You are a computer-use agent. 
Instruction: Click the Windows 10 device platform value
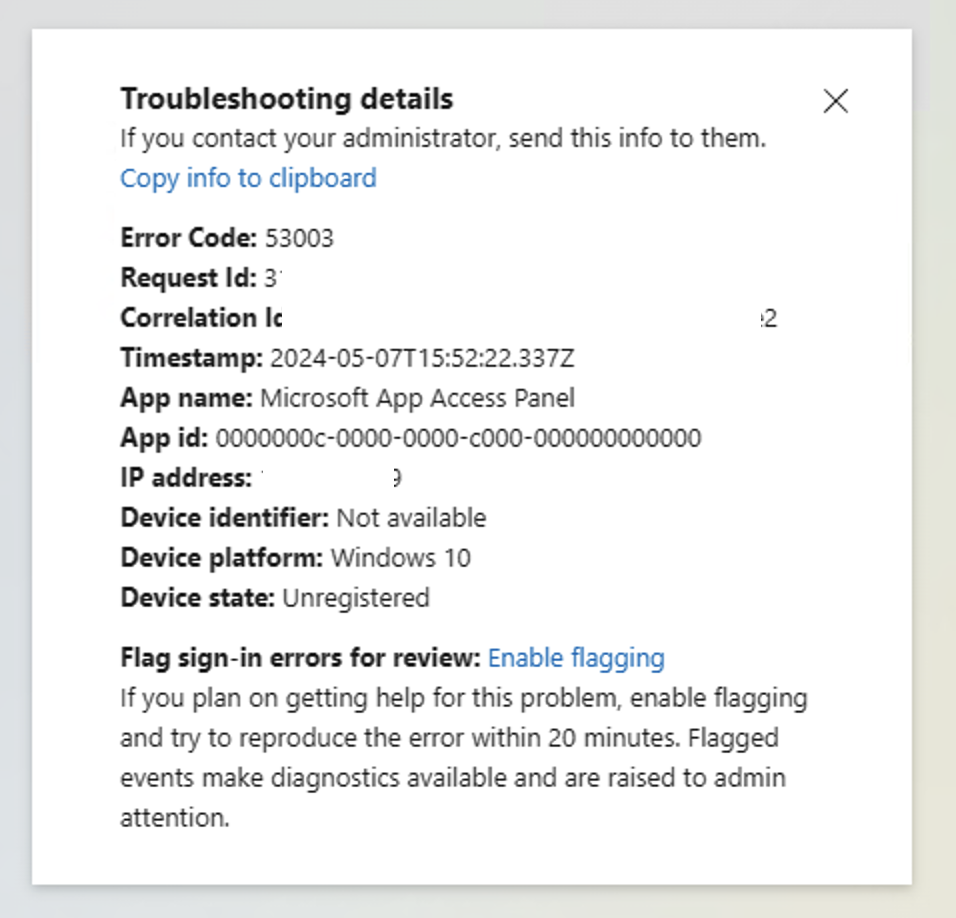[401, 558]
